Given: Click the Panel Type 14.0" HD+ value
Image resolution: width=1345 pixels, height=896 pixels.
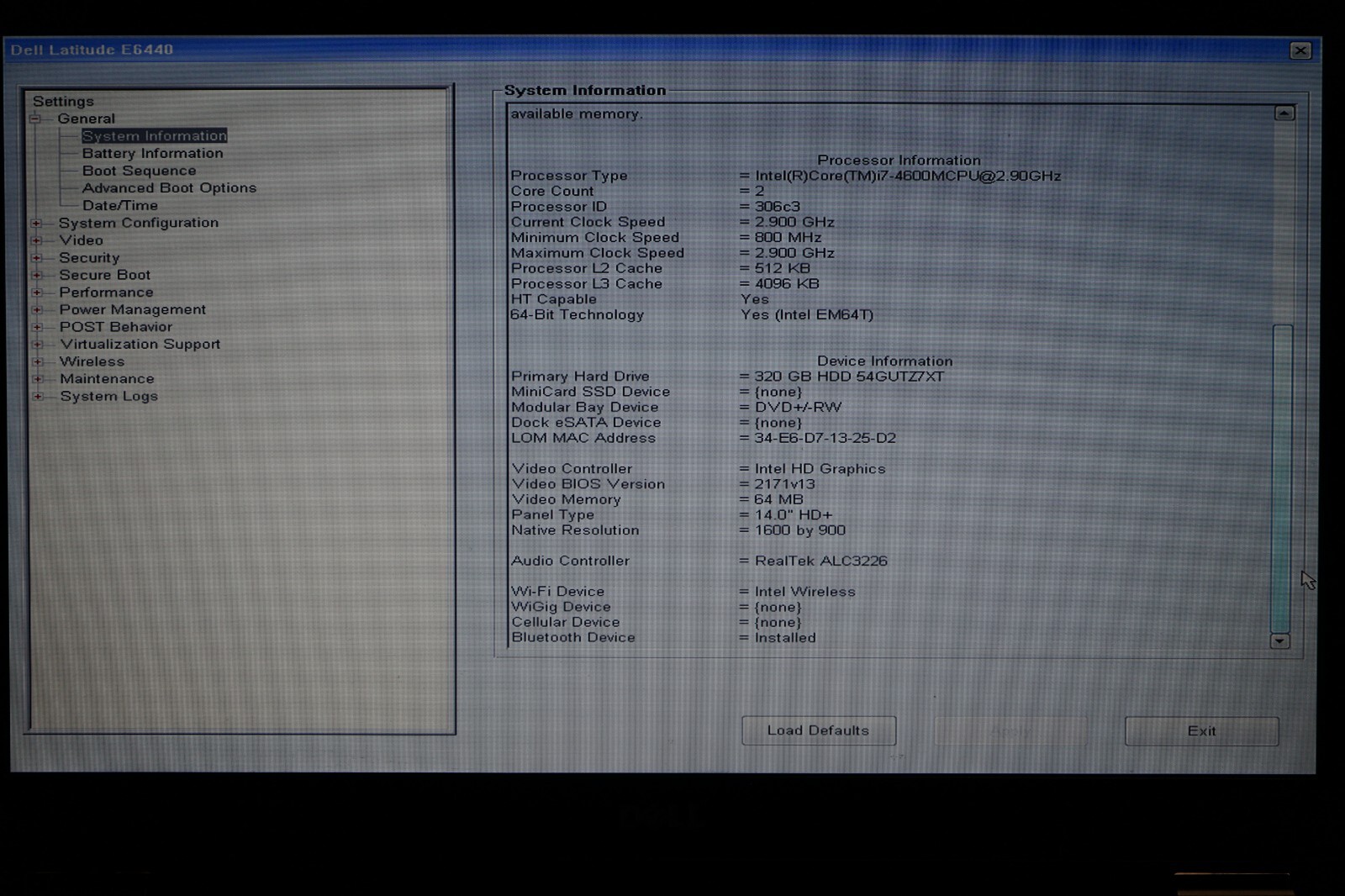Looking at the screenshot, I should [794, 515].
